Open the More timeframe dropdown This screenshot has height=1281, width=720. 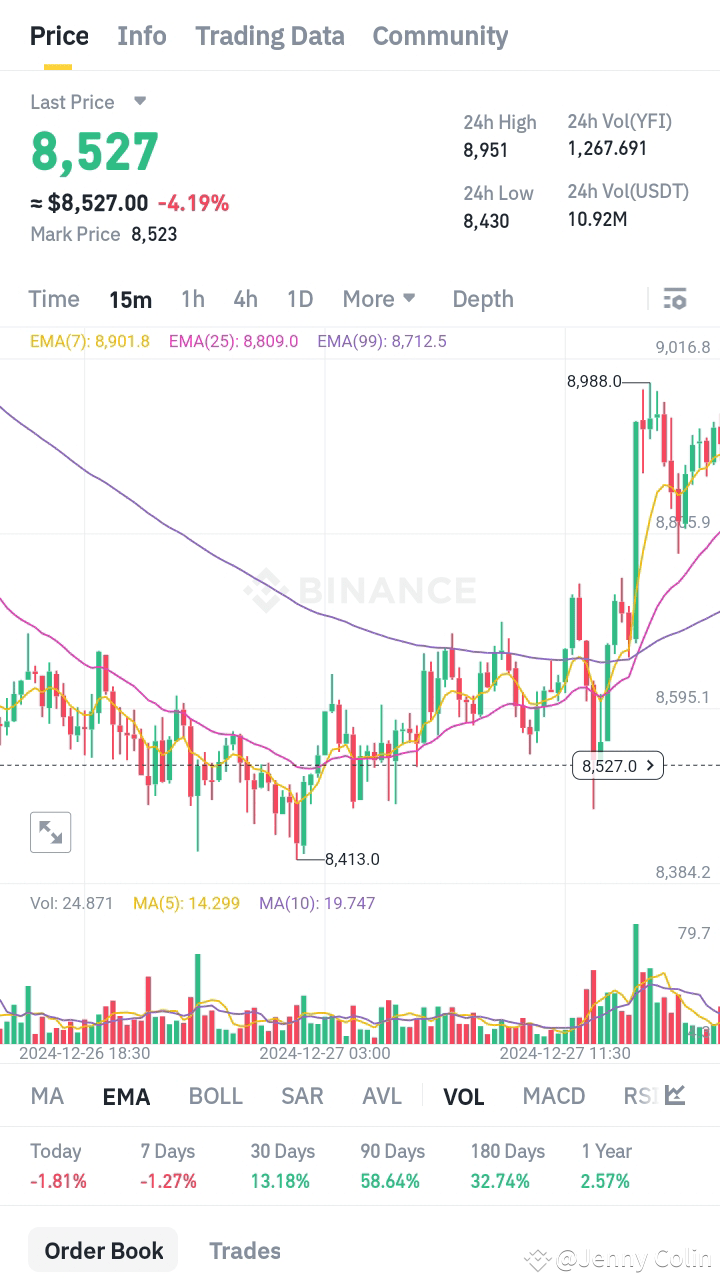(x=379, y=299)
